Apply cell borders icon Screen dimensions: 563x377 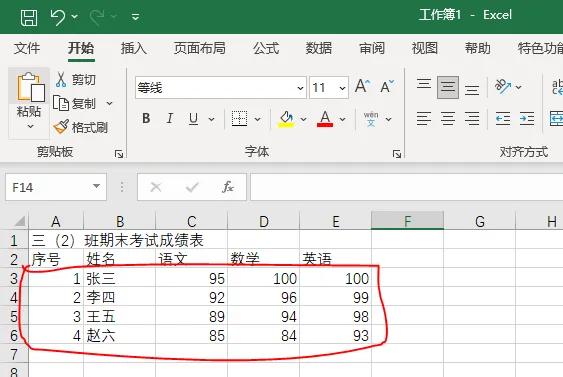[239, 118]
